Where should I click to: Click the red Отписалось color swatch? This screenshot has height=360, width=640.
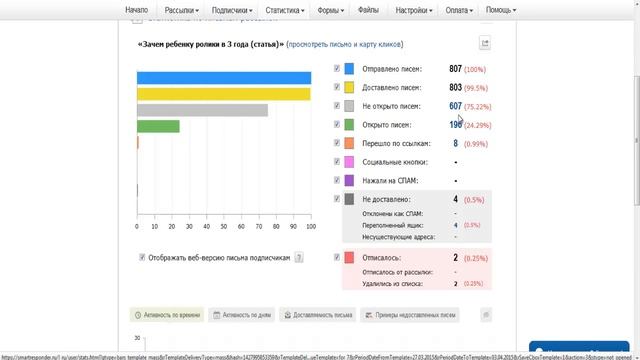(x=349, y=258)
